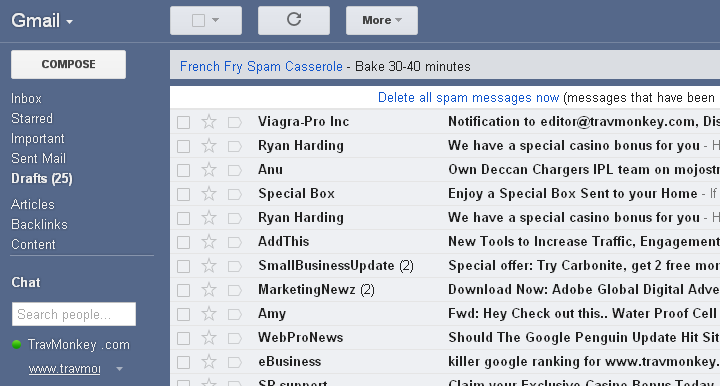Open Drafts (25) folder

point(42,179)
